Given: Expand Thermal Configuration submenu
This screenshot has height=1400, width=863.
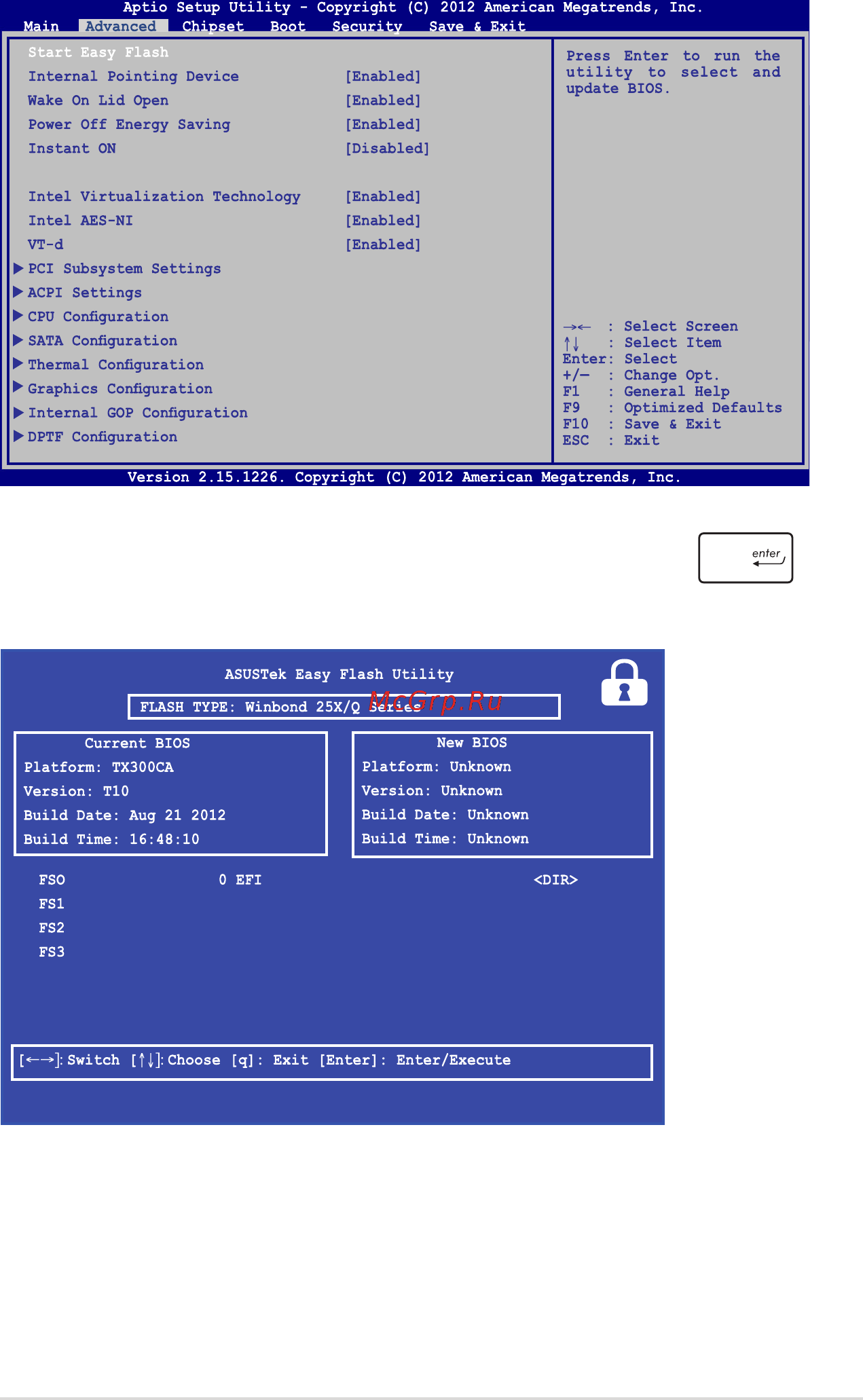Looking at the screenshot, I should 115,365.
